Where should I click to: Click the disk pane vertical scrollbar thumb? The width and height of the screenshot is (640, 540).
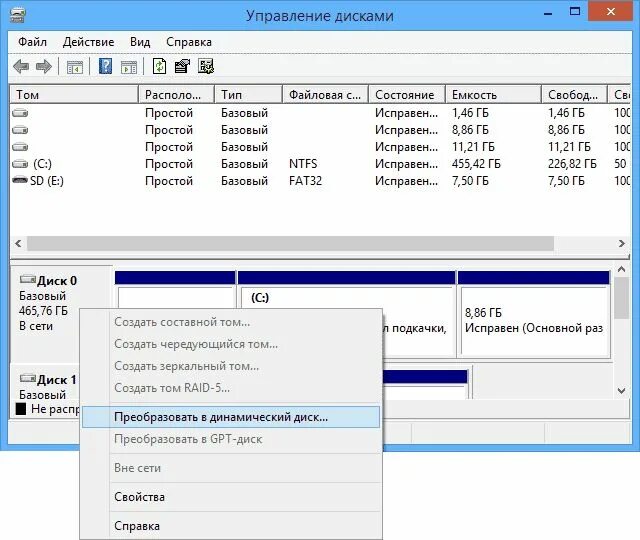(x=622, y=298)
